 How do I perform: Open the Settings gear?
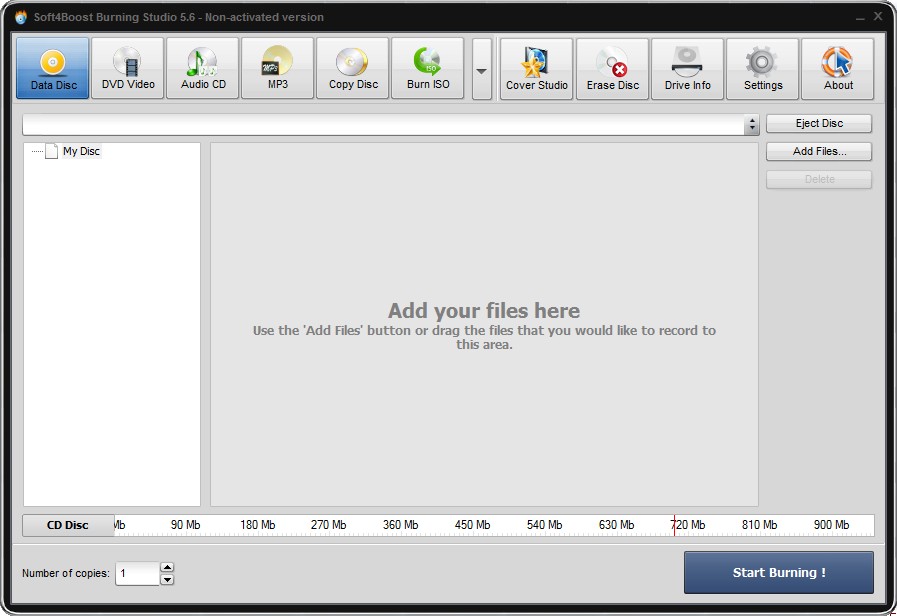tap(763, 69)
